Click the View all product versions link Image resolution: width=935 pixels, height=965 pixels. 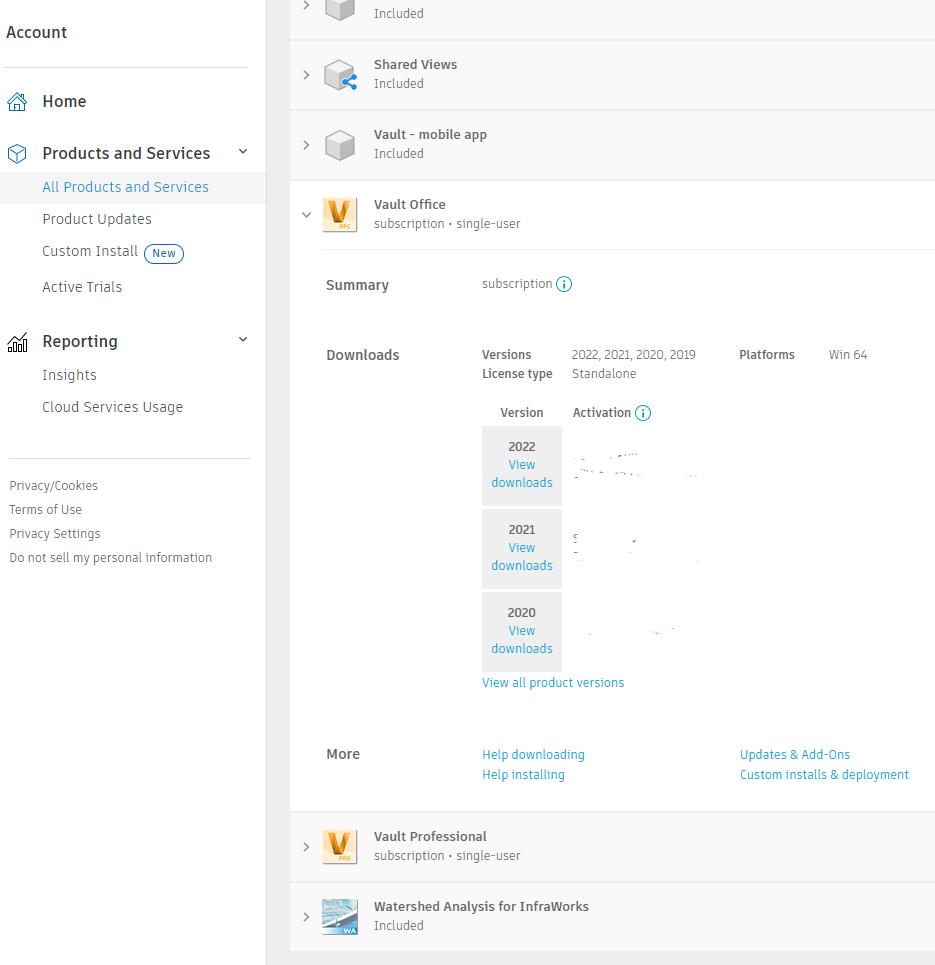tap(553, 682)
